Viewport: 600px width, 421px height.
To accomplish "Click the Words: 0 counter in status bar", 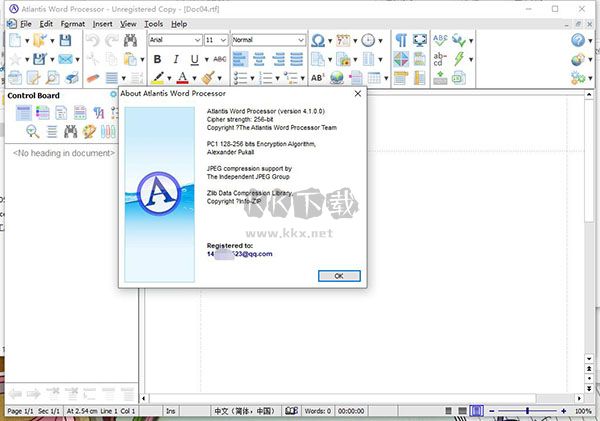I will tap(318, 411).
